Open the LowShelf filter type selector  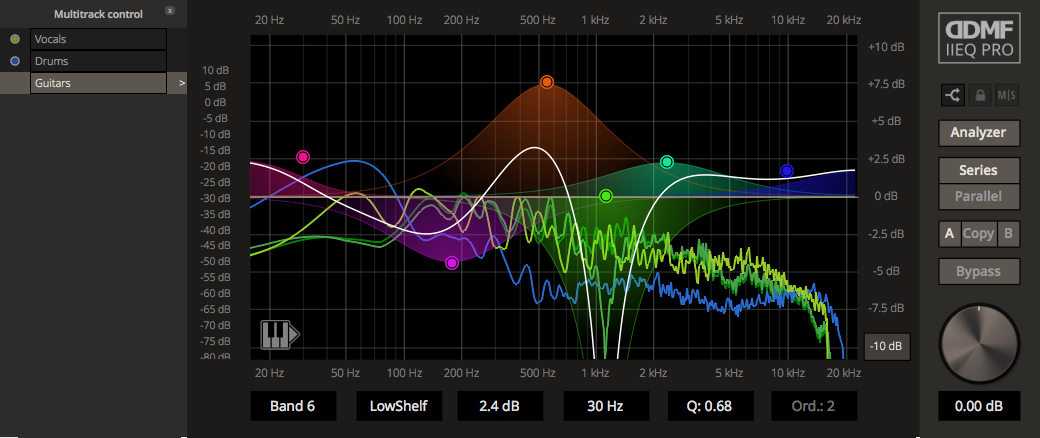[399, 406]
